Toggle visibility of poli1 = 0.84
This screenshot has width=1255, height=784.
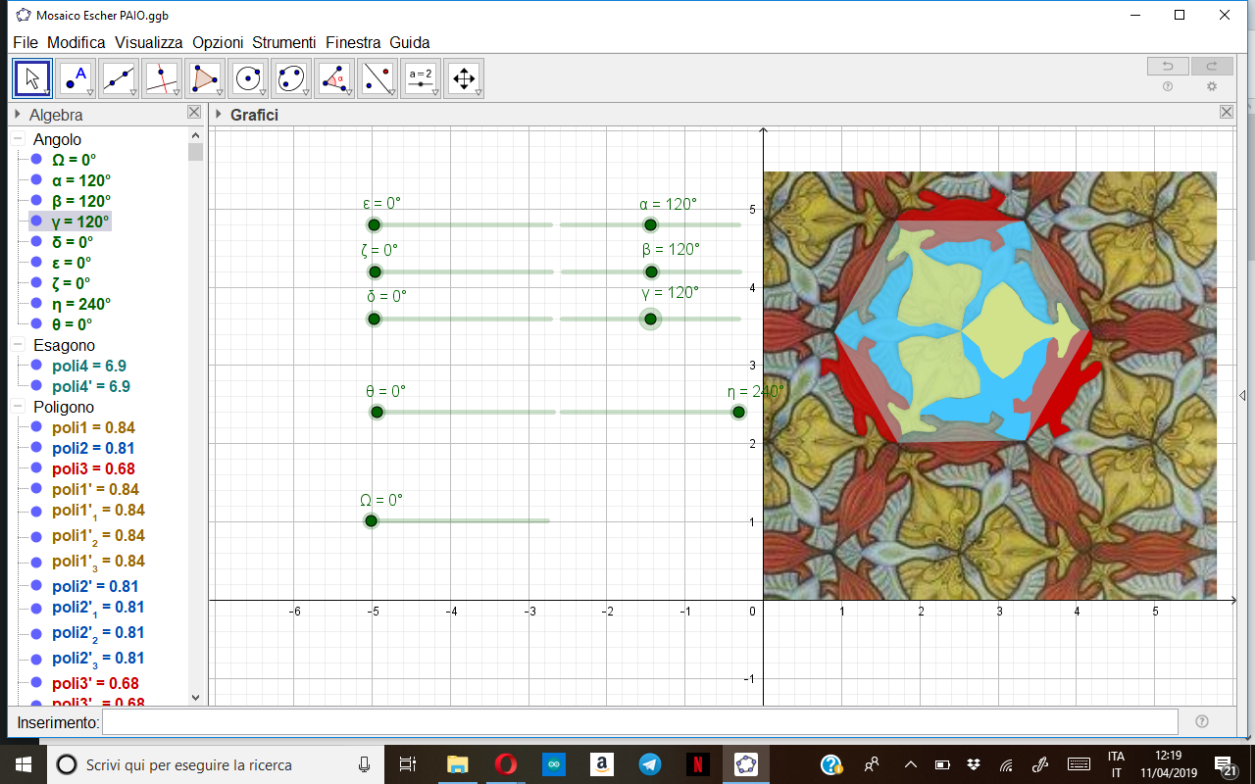tap(36, 428)
